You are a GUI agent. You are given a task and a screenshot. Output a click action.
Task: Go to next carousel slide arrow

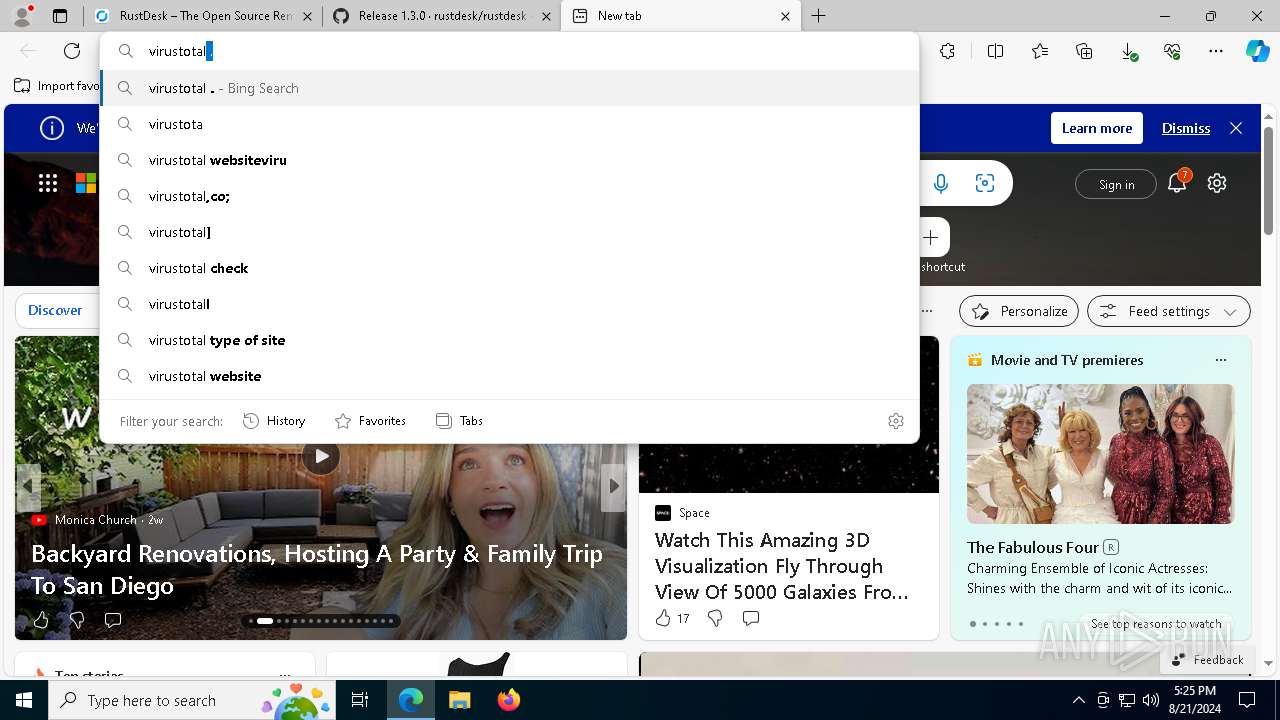click(x=614, y=486)
